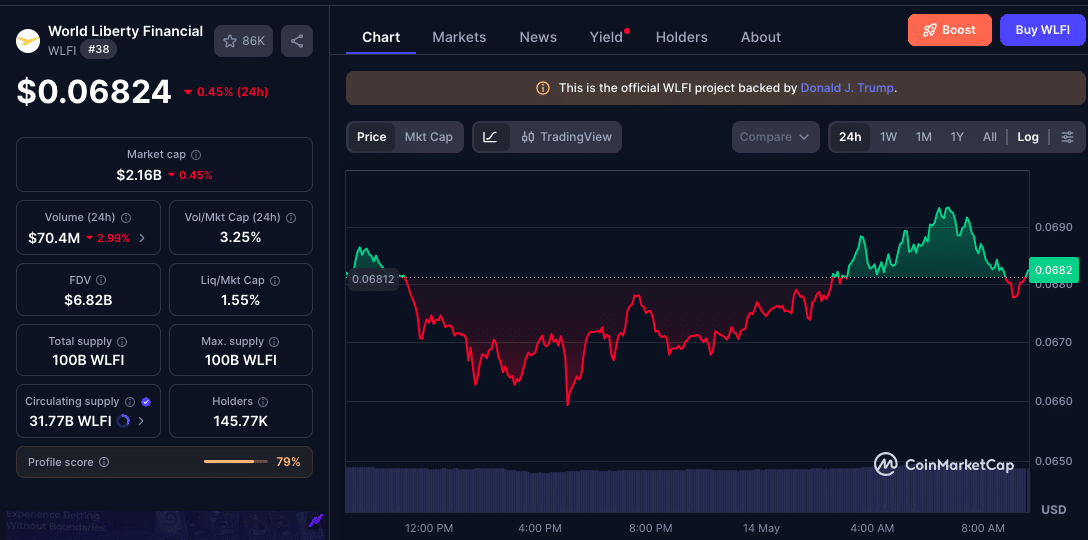Select the All time range

tap(989, 137)
